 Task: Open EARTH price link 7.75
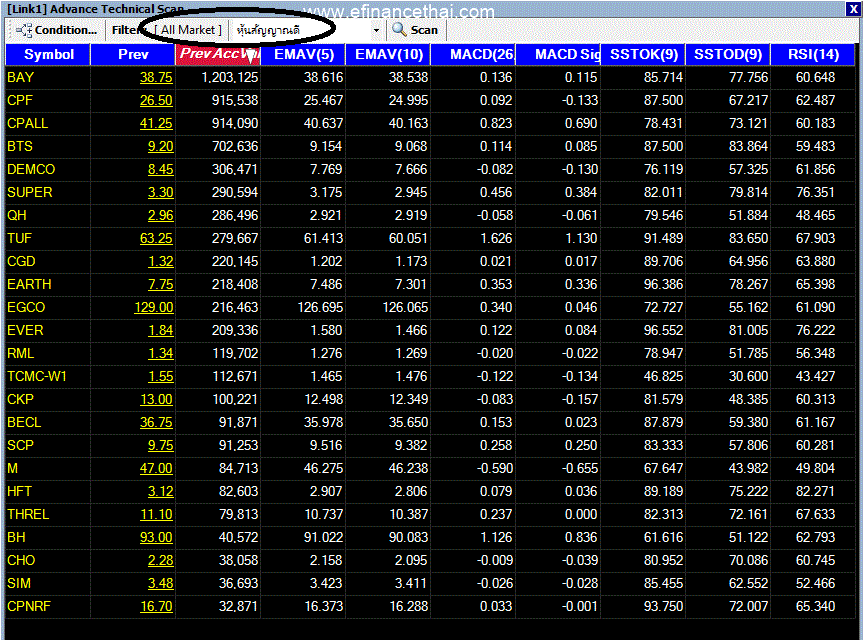(160, 284)
